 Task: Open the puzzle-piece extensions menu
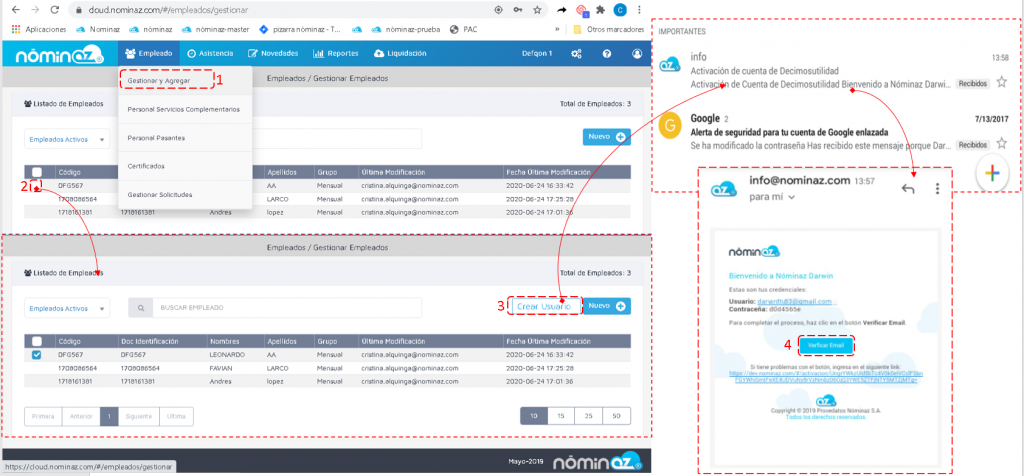tap(600, 10)
